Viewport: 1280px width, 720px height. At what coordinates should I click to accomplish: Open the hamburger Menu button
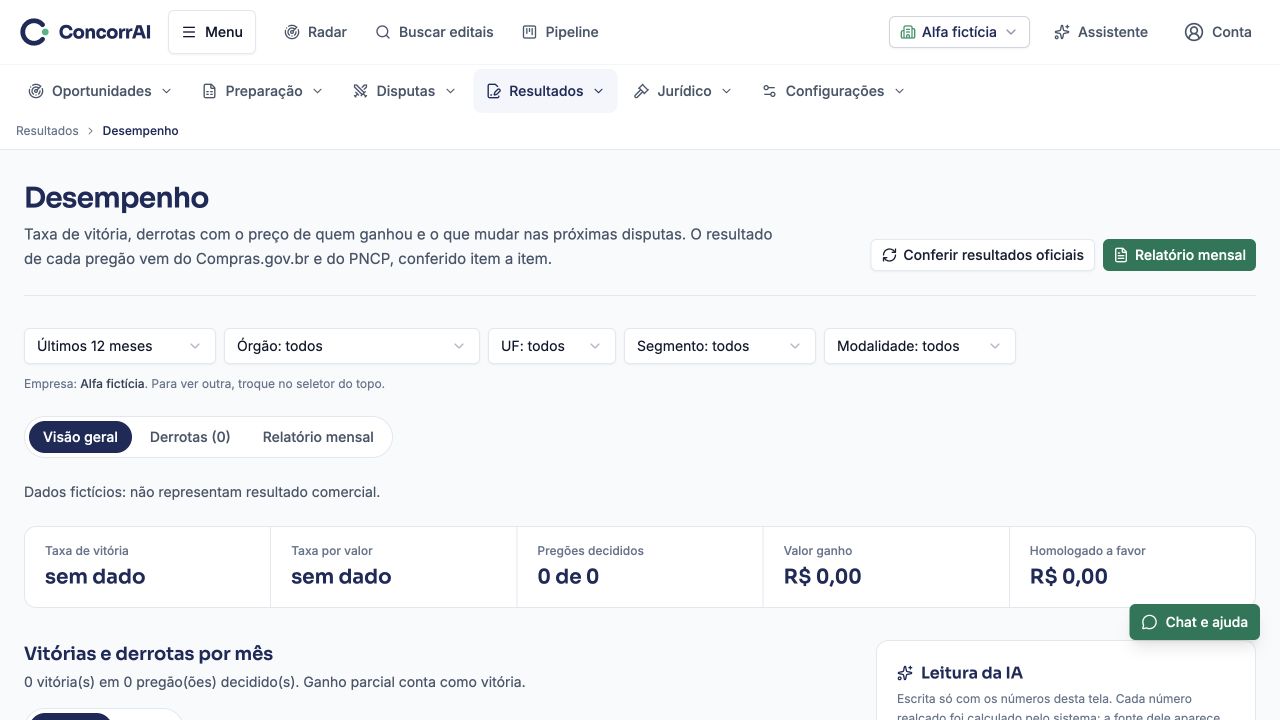pyautogui.click(x=212, y=32)
